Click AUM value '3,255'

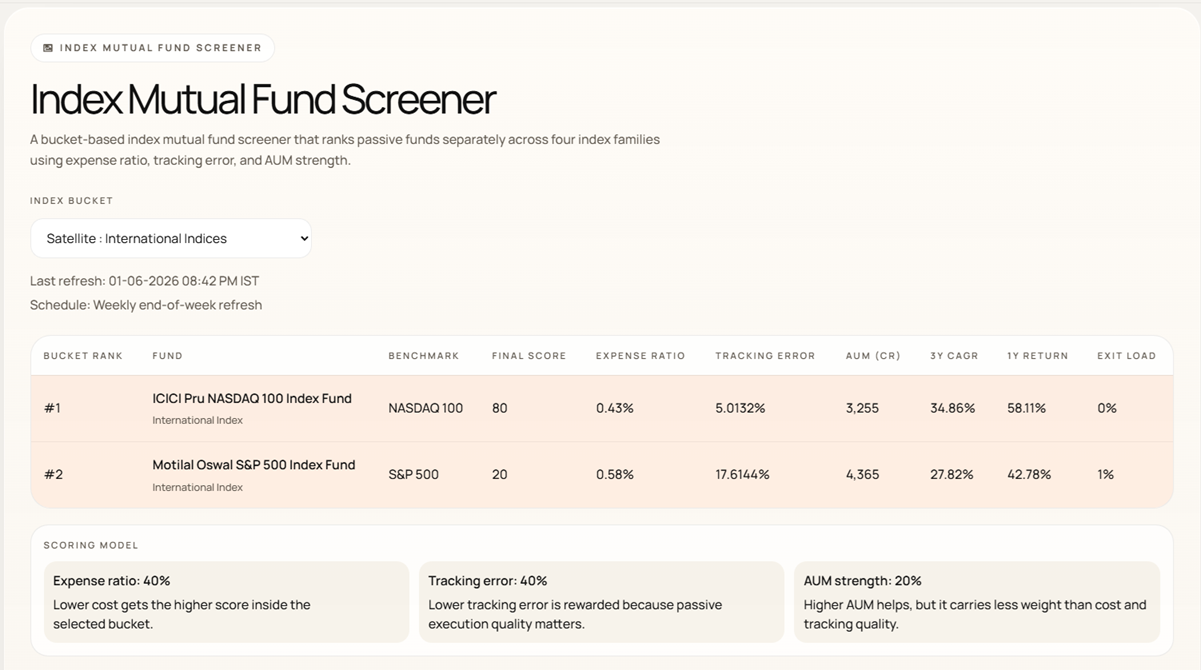coord(863,408)
